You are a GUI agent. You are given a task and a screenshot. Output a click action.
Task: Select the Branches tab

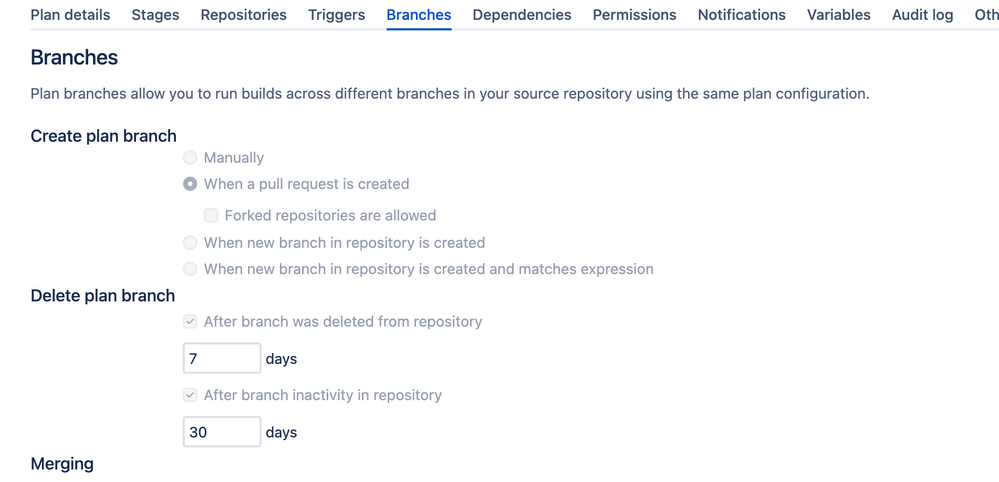coord(418,15)
